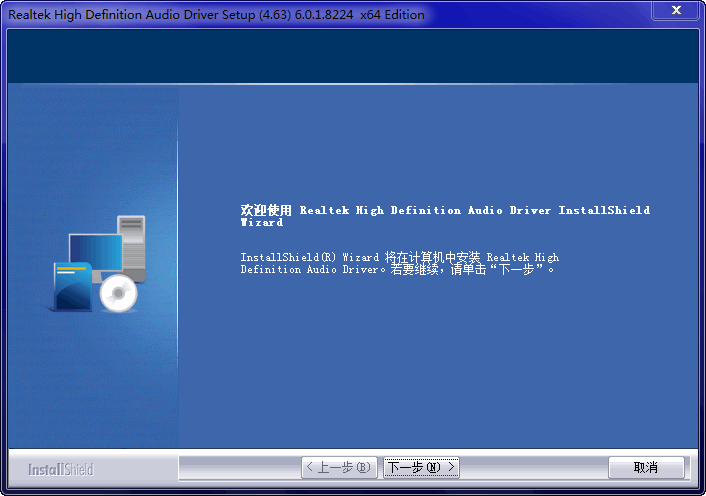Click the InstallShield logo

click(60, 469)
